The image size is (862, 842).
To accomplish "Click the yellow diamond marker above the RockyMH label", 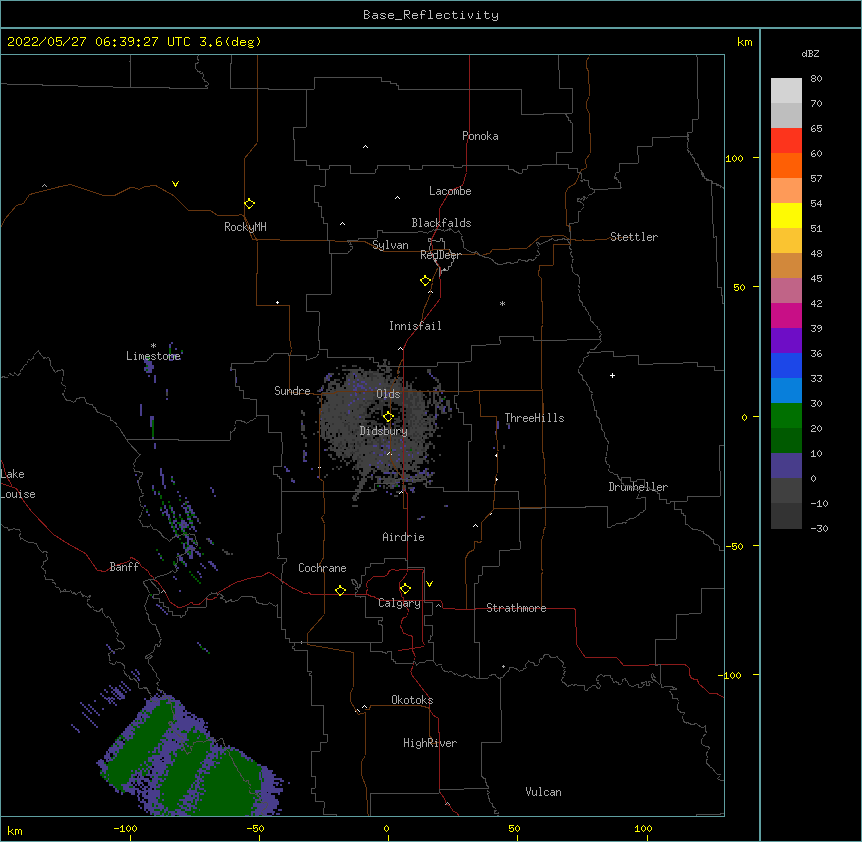I will tap(250, 204).
